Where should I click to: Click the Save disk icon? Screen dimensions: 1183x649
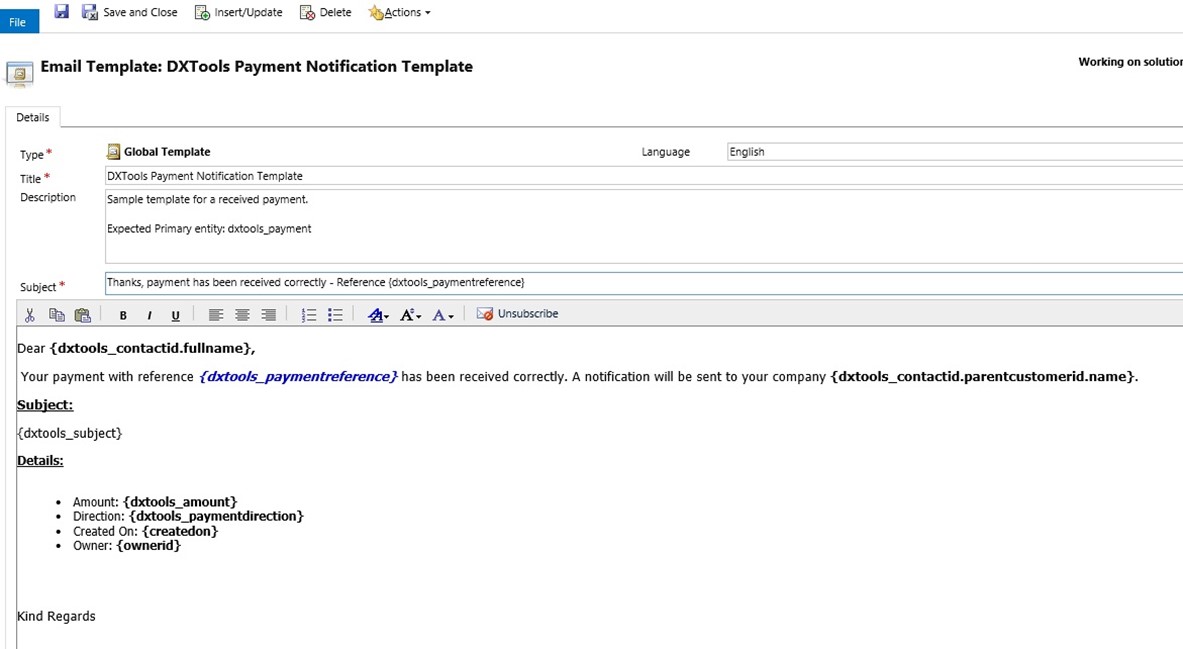[62, 12]
